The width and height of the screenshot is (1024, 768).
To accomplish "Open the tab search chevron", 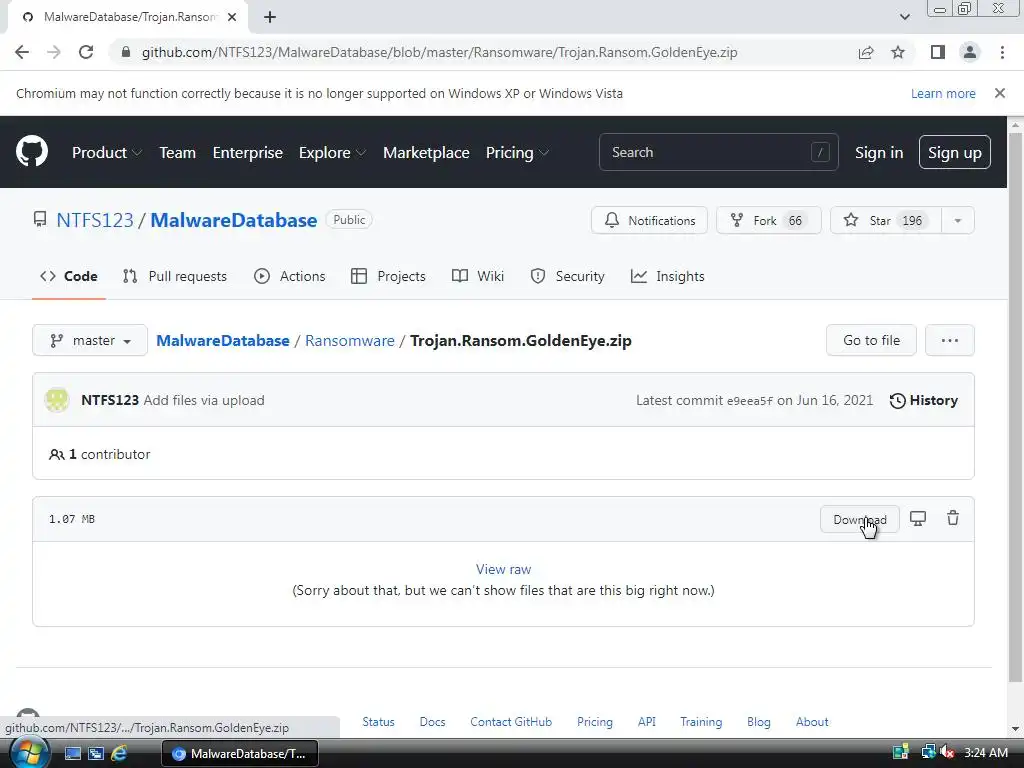I will click(904, 17).
